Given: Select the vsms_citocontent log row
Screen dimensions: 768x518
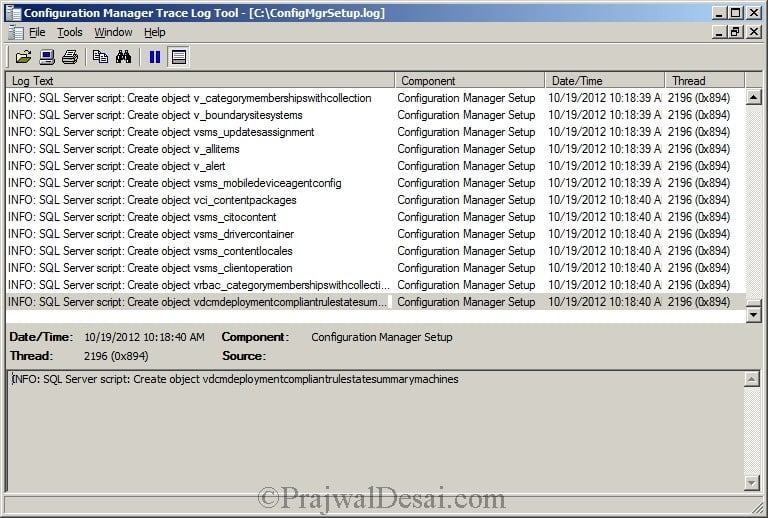Looking at the screenshot, I should (376, 217).
